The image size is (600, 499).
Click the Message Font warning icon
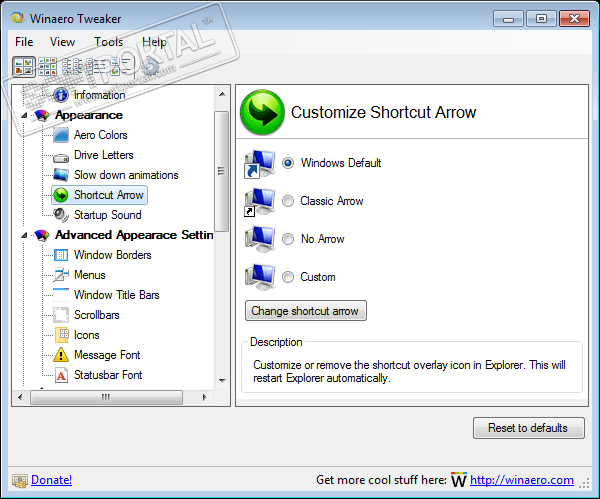[61, 355]
